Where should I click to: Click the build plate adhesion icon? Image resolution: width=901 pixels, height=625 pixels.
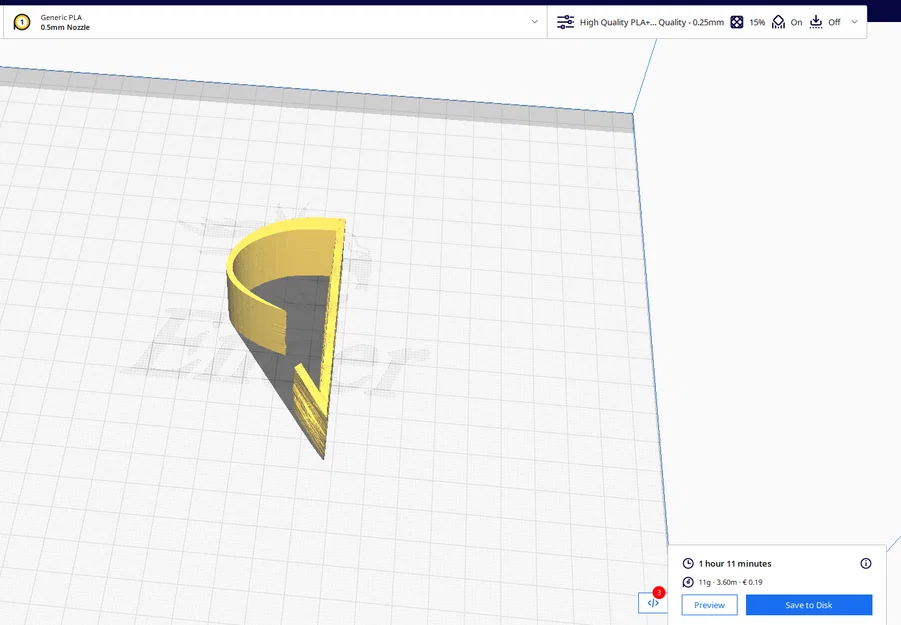click(816, 22)
